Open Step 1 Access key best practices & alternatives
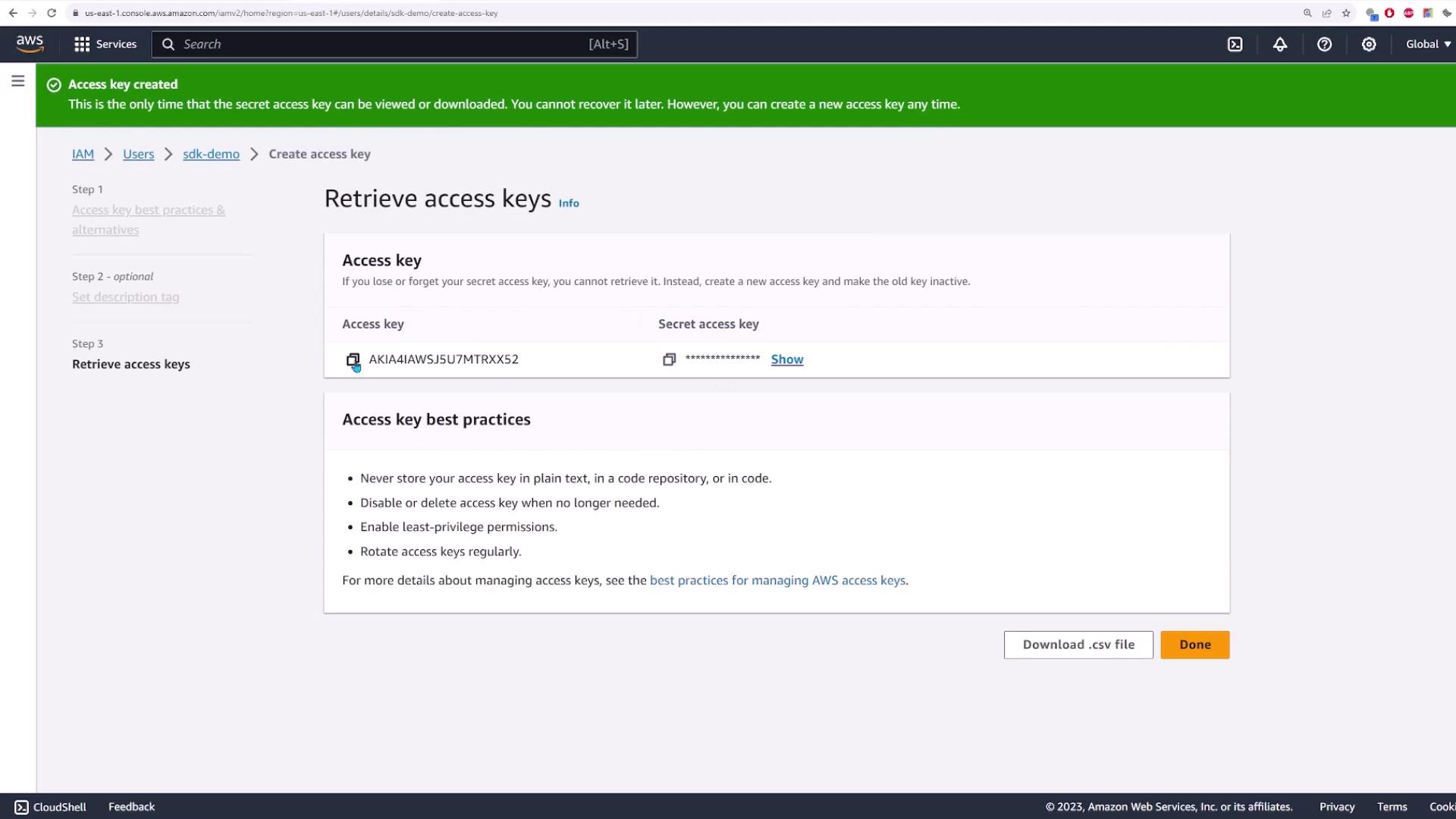 point(149,220)
